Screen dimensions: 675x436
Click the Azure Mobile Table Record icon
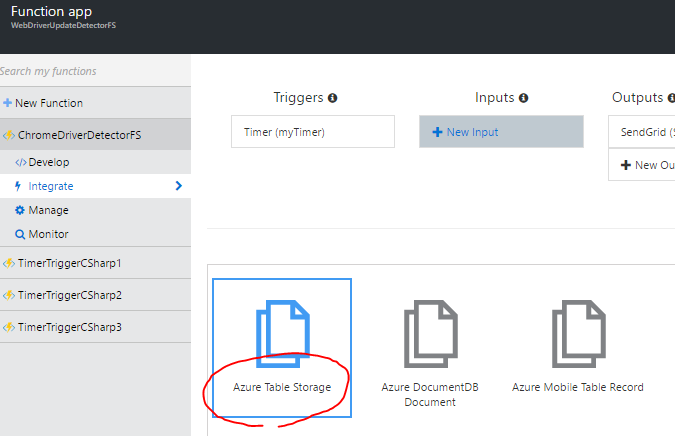[x=579, y=334]
